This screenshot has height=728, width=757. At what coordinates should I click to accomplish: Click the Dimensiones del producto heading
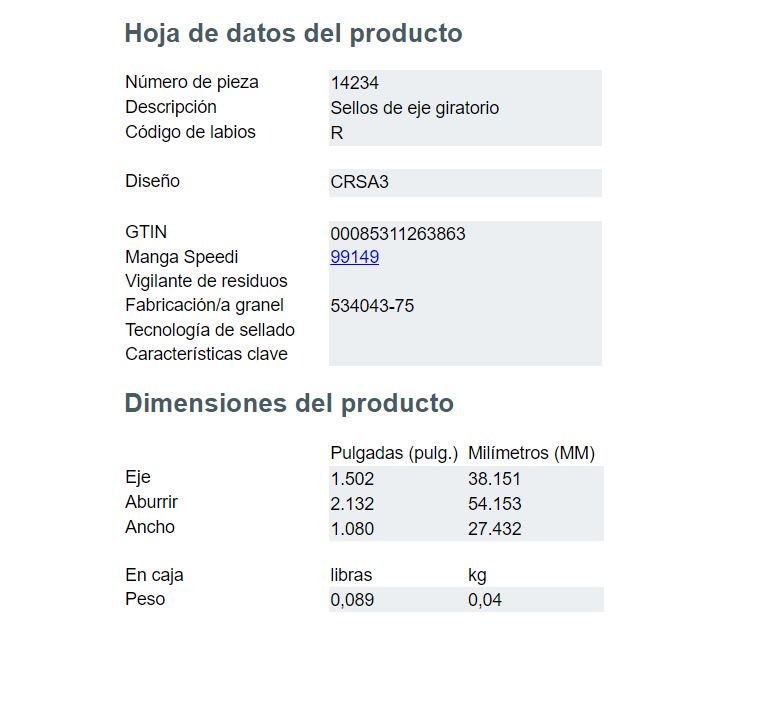point(289,403)
